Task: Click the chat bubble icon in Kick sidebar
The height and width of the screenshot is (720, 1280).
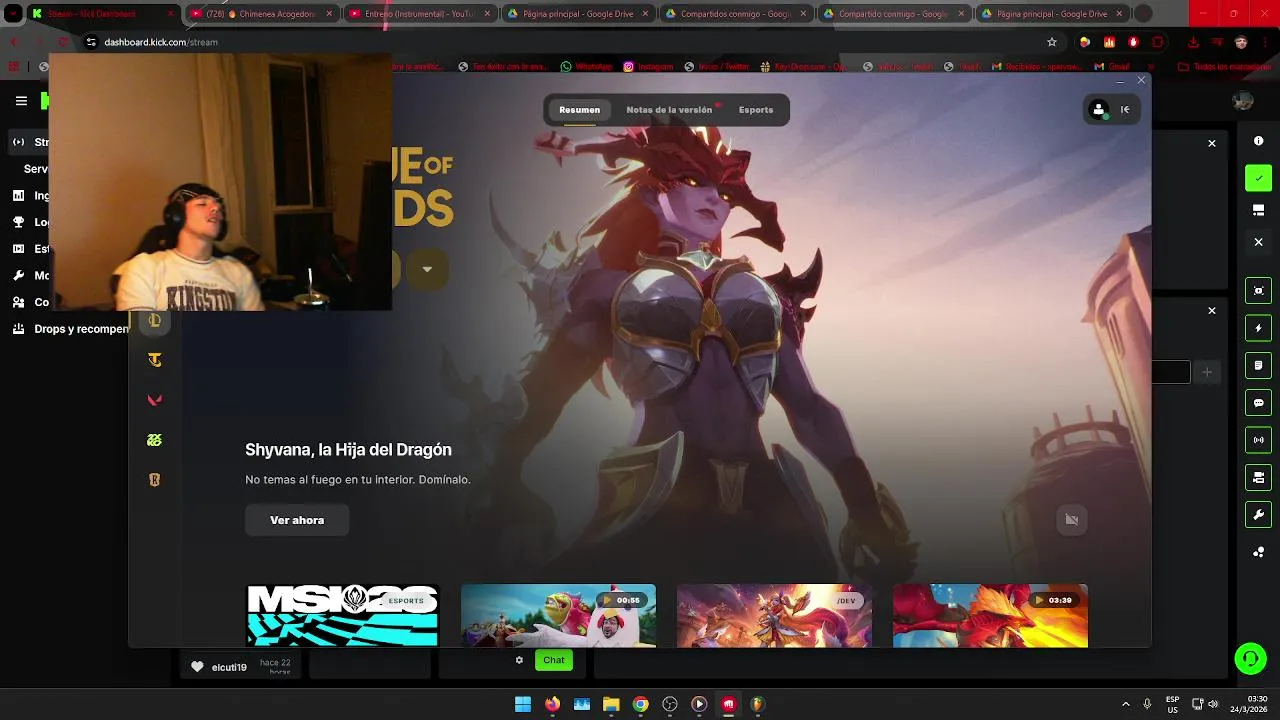Action: click(x=1258, y=403)
